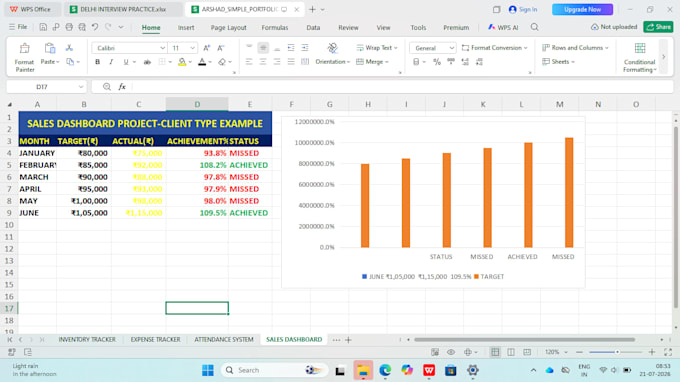Click the Save icon in quick toolbar
The width and height of the screenshot is (680, 382).
43,27
